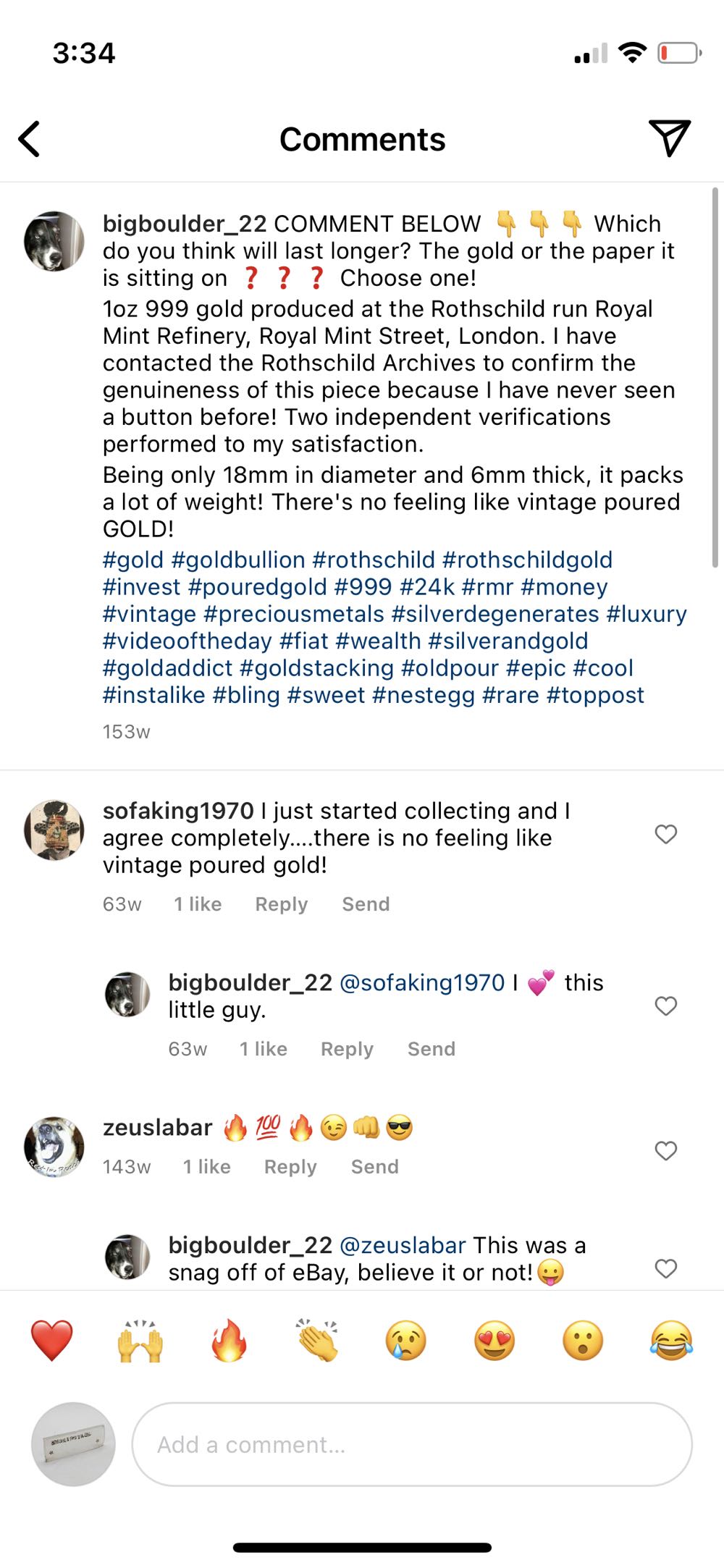
Task: Send the heart-eyes emoji reaction
Action: (x=494, y=1340)
